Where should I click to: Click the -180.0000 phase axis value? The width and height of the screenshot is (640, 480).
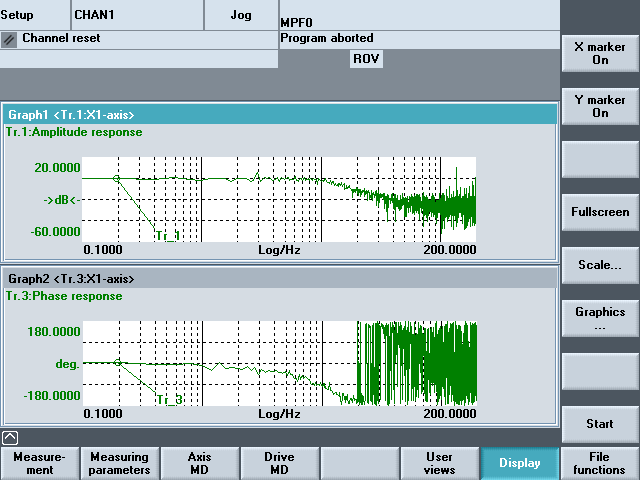coord(52,396)
